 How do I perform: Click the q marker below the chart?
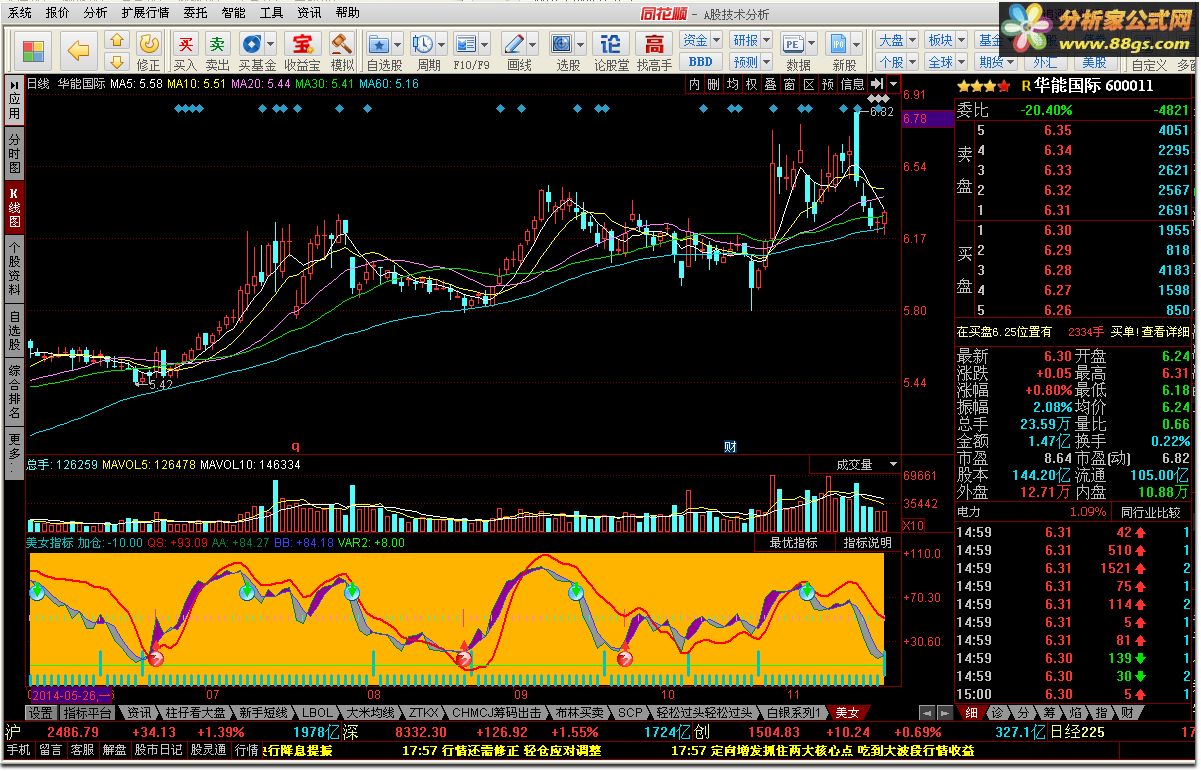[x=295, y=446]
